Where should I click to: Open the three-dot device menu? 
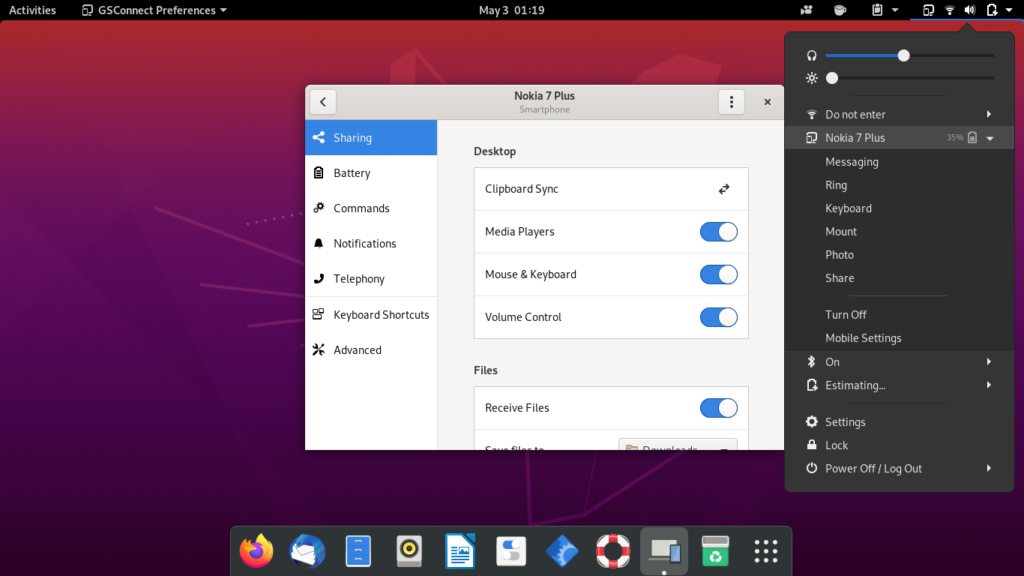pyautogui.click(x=731, y=102)
